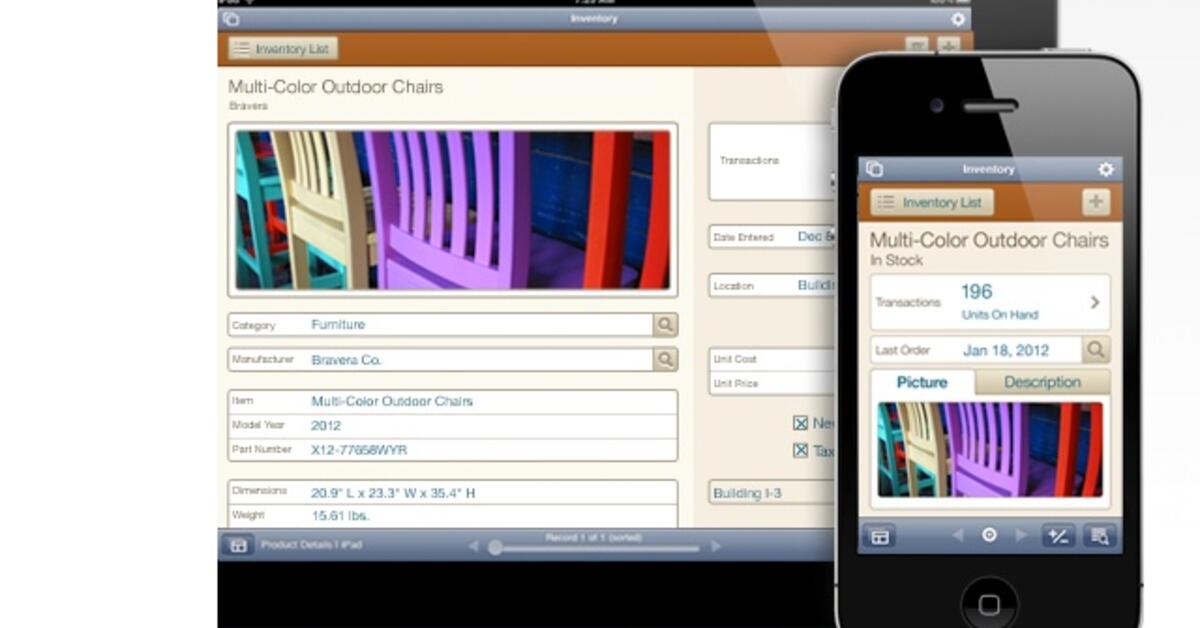This screenshot has width=1200, height=628.
Task: Tap the lookup icon next to Last Order date
Action: (x=1096, y=350)
